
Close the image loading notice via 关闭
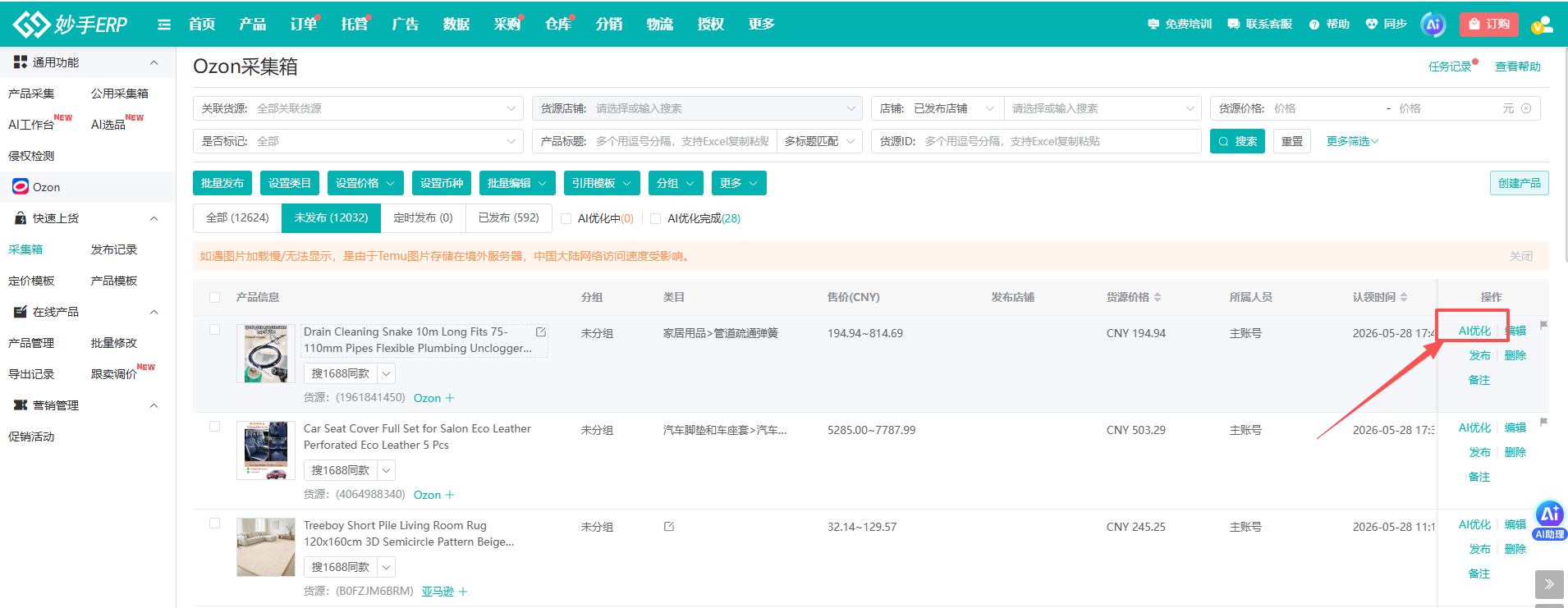(1520, 256)
